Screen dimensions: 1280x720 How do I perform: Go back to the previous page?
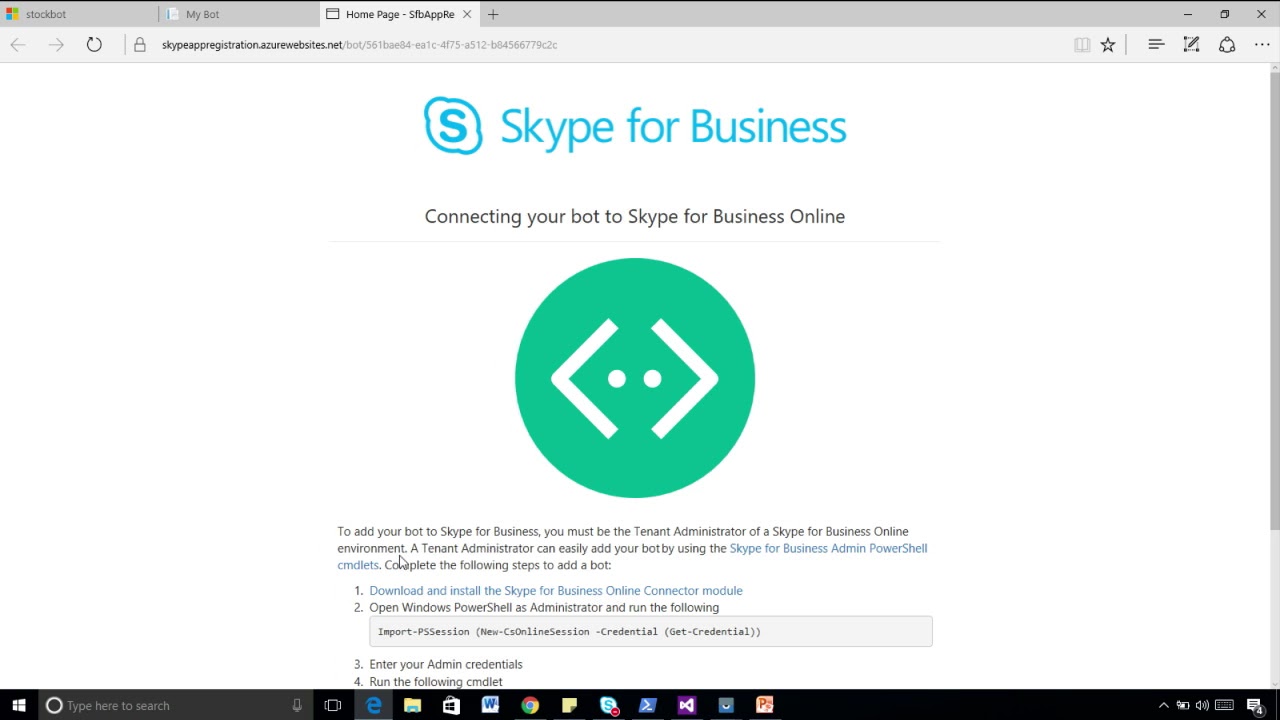18,45
